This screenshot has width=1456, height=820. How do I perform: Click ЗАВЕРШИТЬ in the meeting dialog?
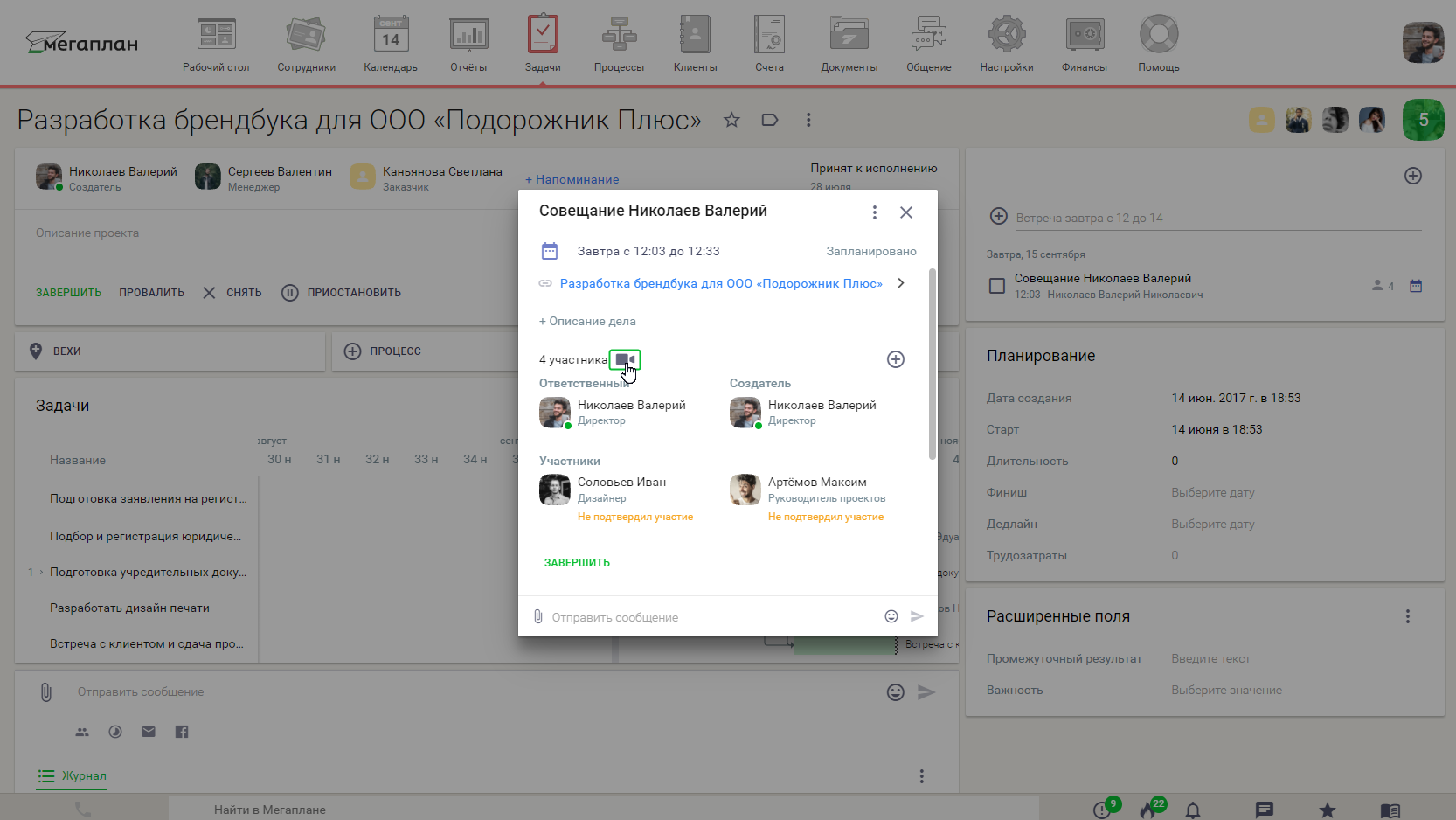tap(577, 563)
